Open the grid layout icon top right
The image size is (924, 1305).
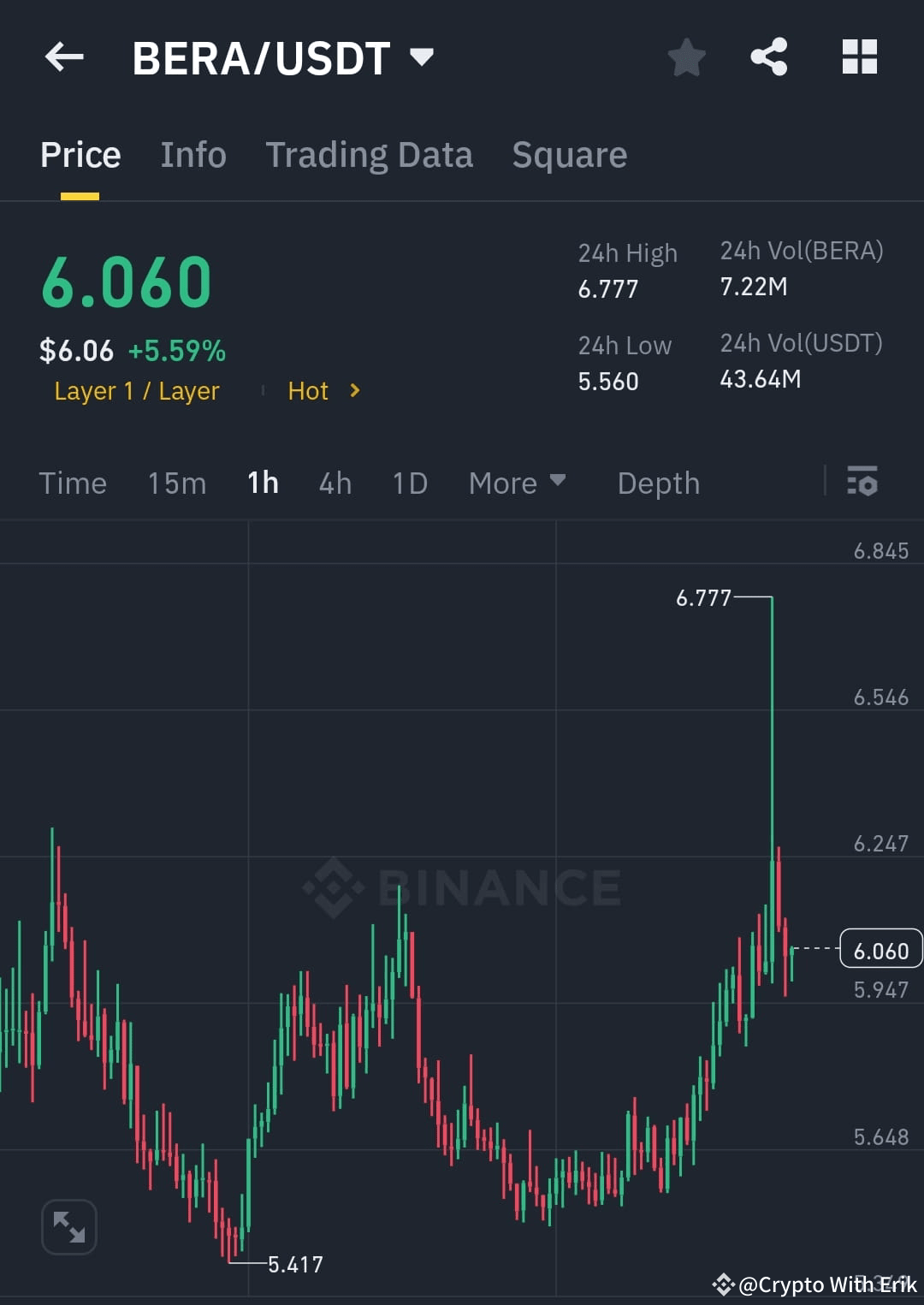(x=859, y=56)
